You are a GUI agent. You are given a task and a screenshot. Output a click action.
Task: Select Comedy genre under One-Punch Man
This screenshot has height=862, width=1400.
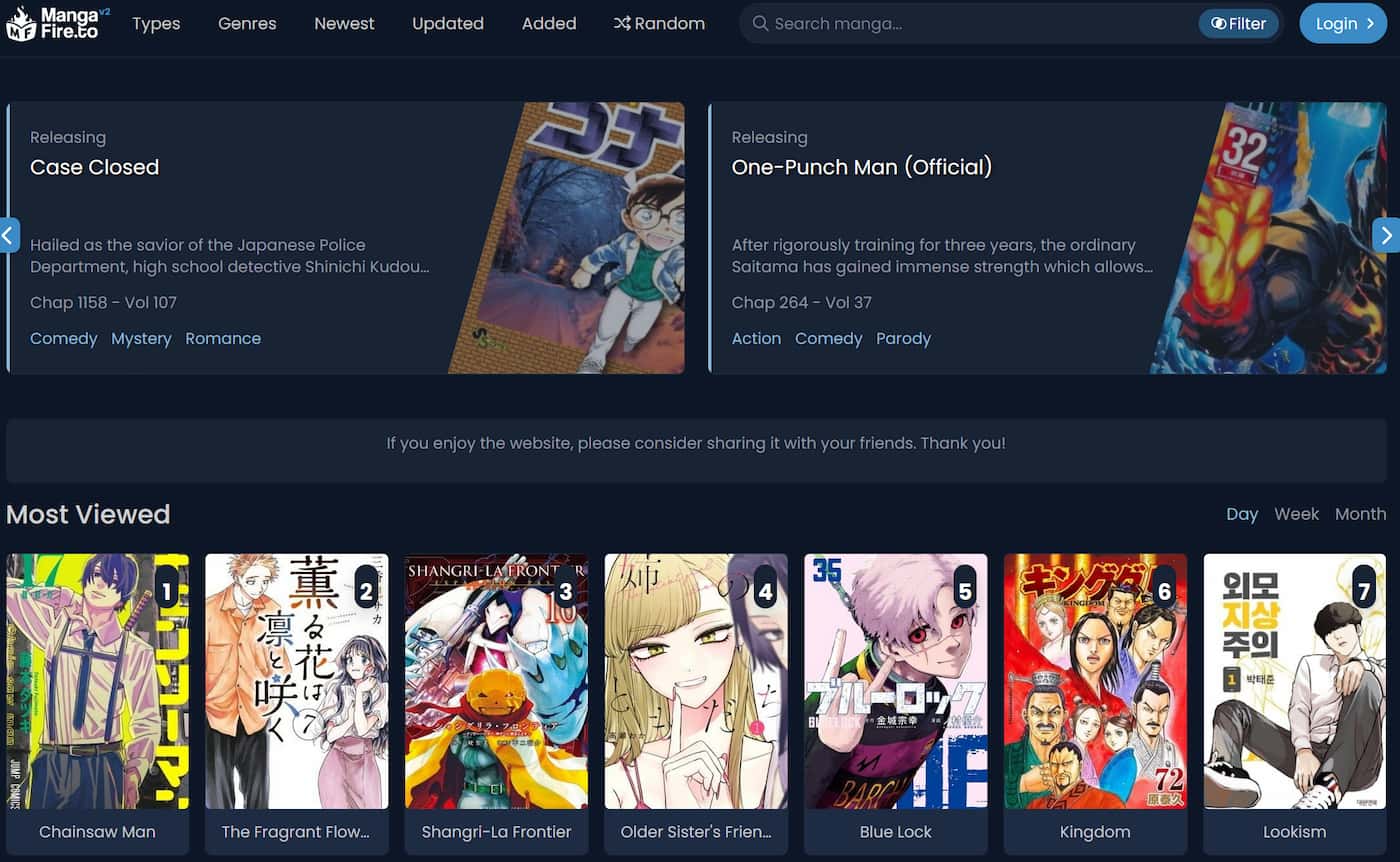(828, 338)
